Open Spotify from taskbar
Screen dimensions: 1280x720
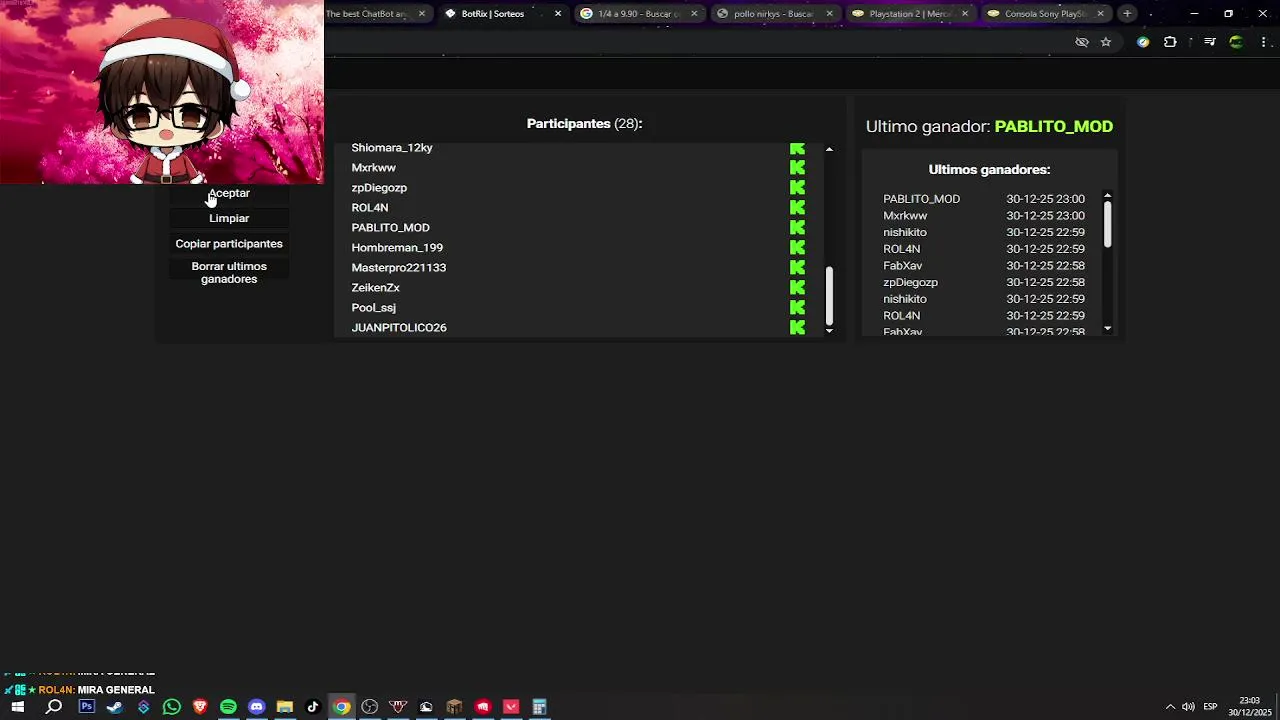click(228, 707)
